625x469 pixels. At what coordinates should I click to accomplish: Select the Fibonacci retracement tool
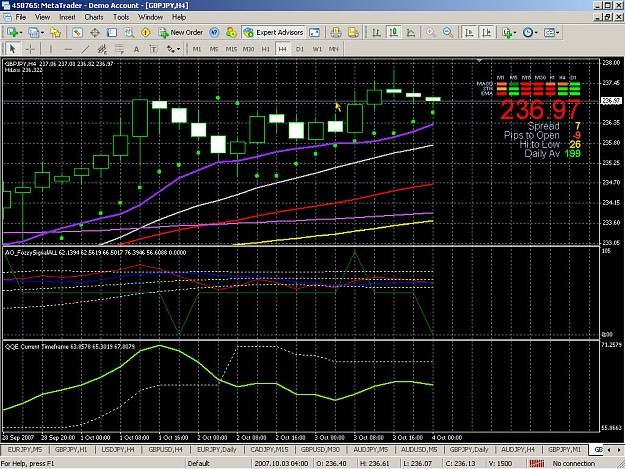(x=119, y=49)
